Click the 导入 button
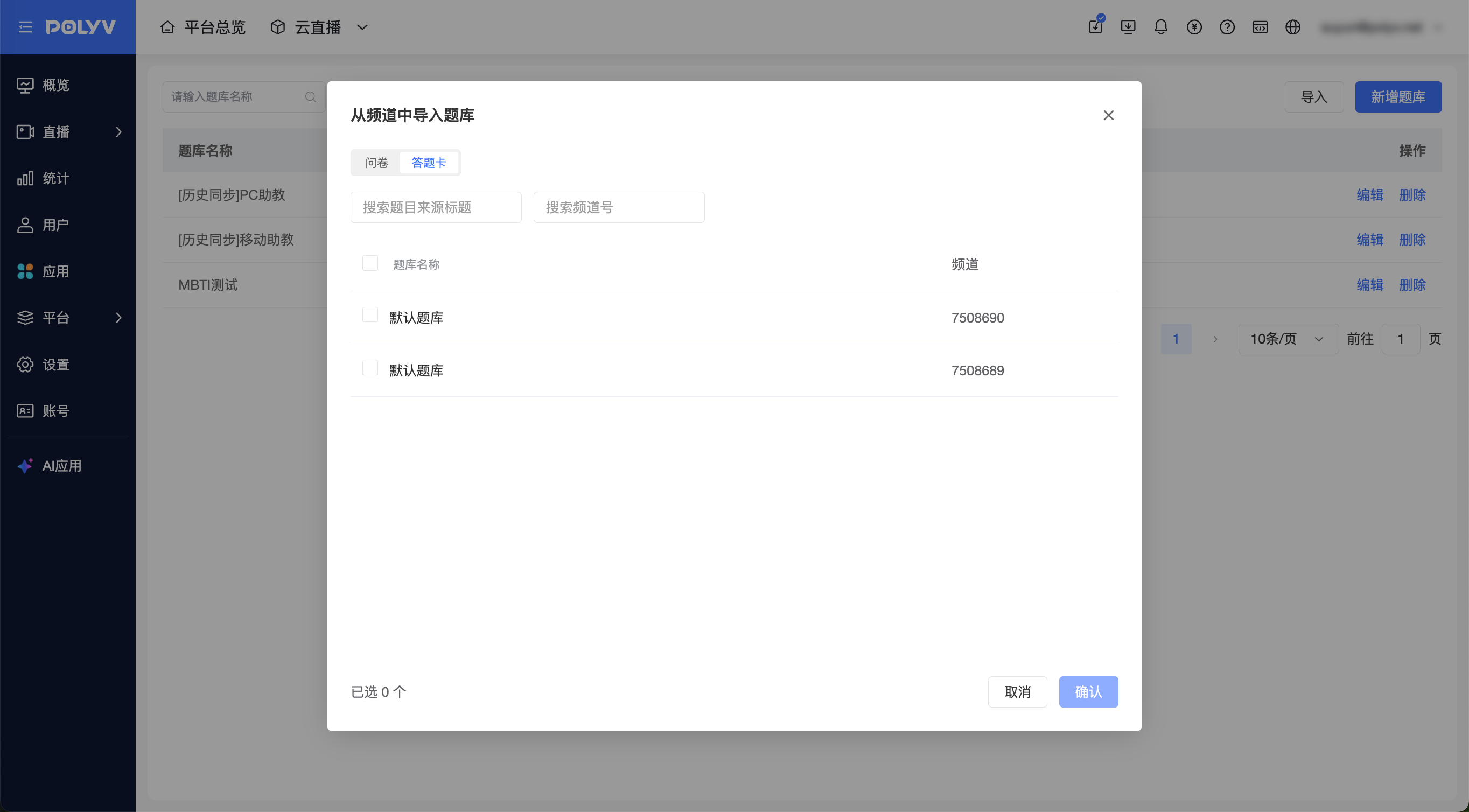The image size is (1469, 812). (1314, 97)
